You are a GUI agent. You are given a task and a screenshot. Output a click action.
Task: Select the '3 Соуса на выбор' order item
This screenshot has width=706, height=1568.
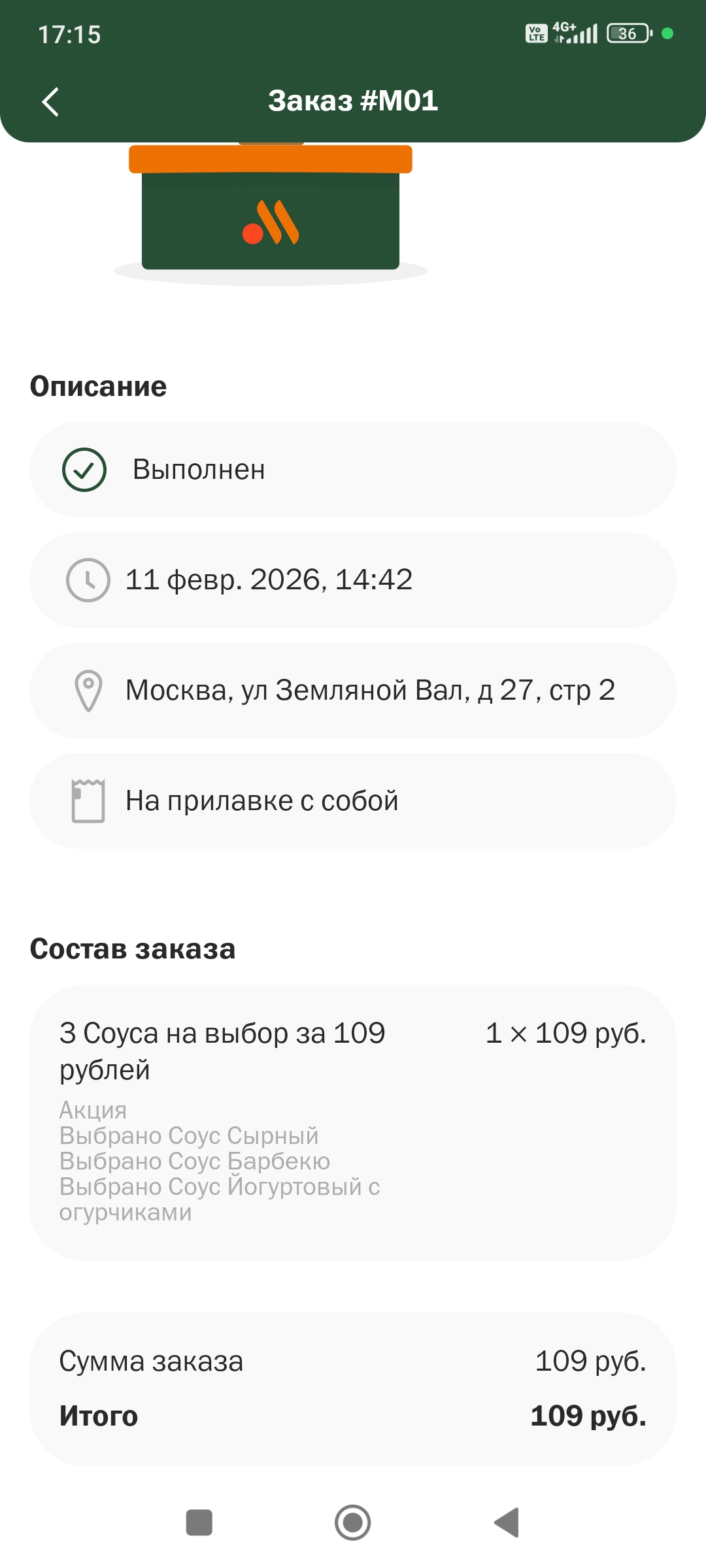click(353, 1122)
